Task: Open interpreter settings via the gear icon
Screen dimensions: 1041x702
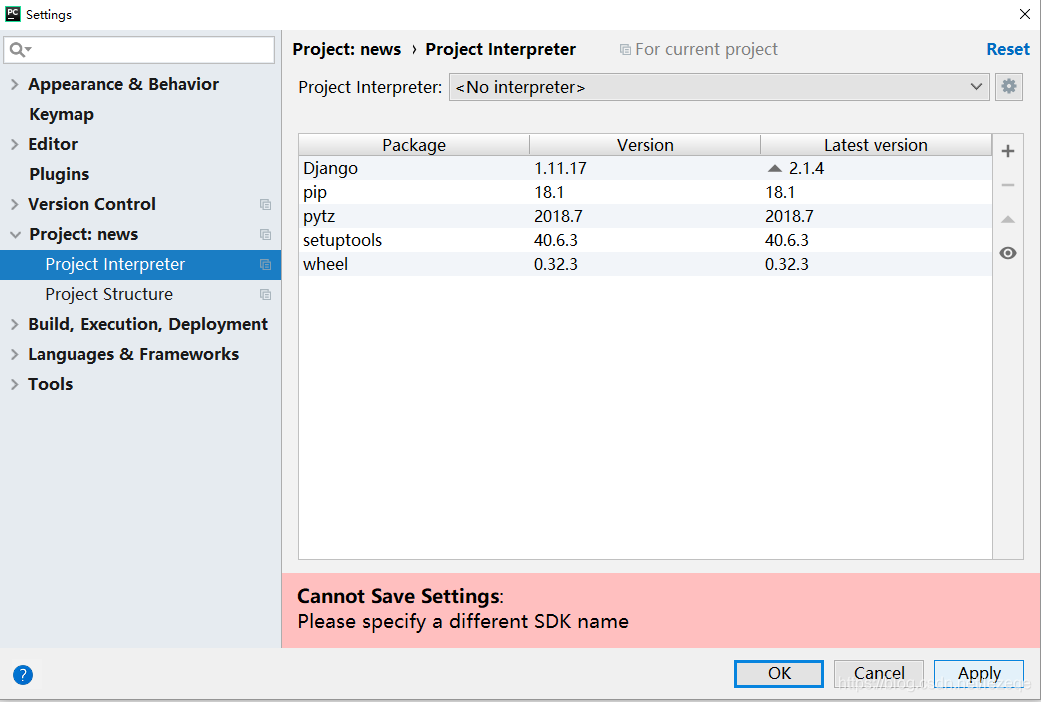Action: coord(1008,87)
